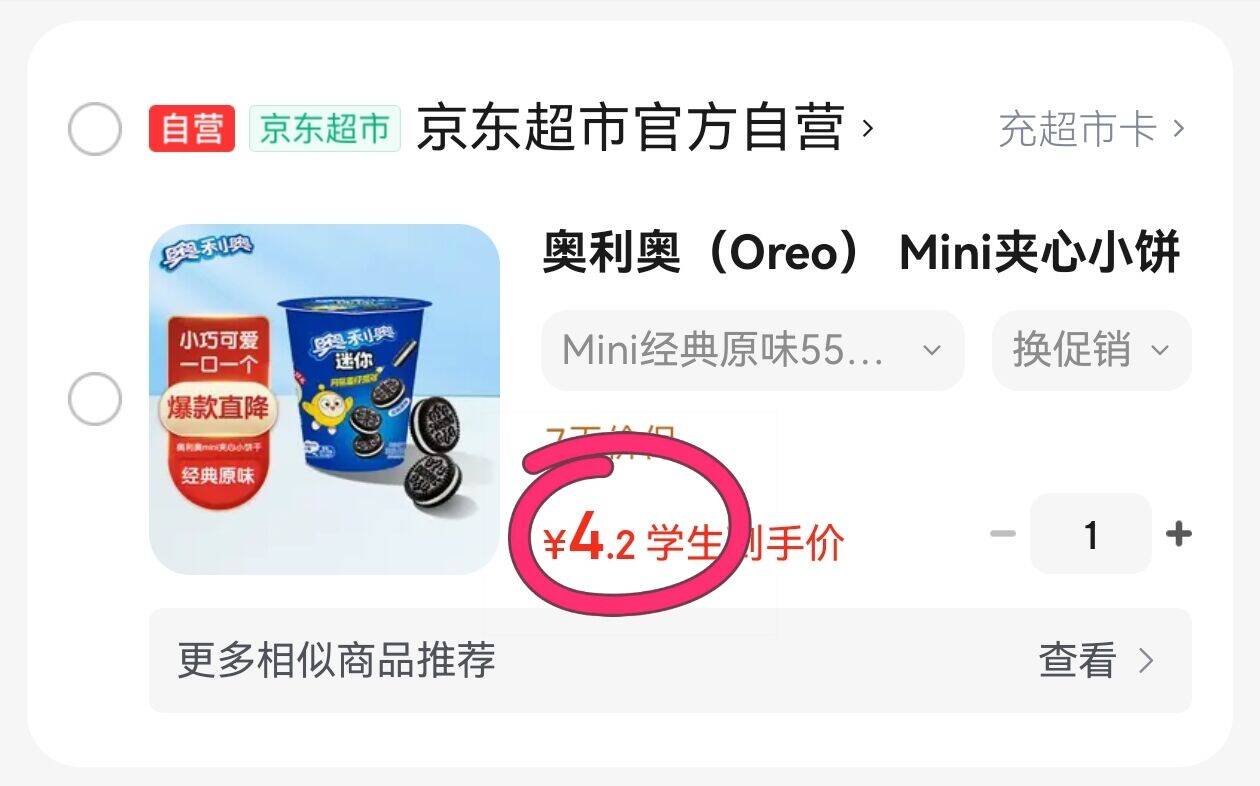Click the red 自营 badge
Screen dimensions: 1260x786
pyautogui.click(x=192, y=129)
